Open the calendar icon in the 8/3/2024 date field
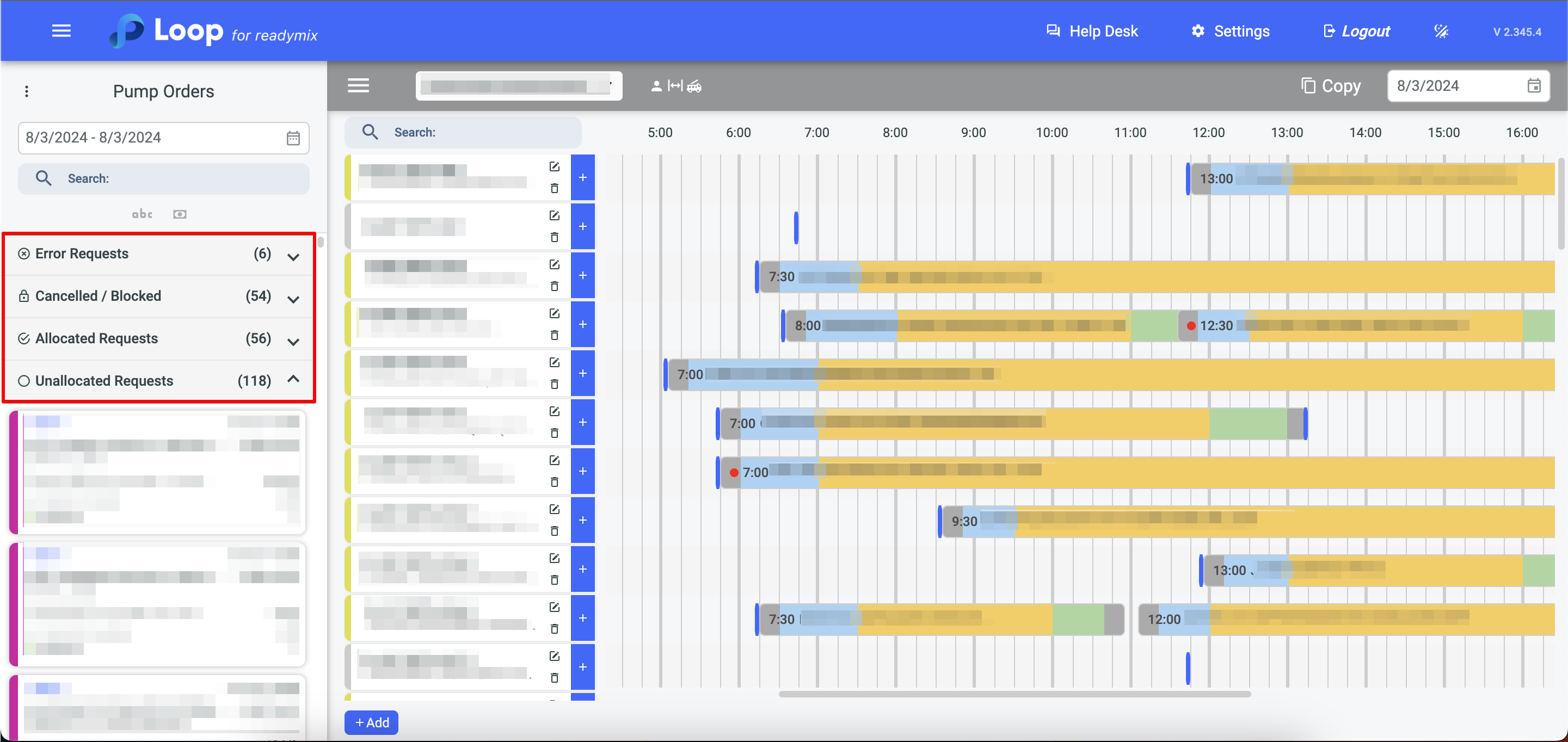This screenshot has width=1568, height=742. click(x=1533, y=86)
